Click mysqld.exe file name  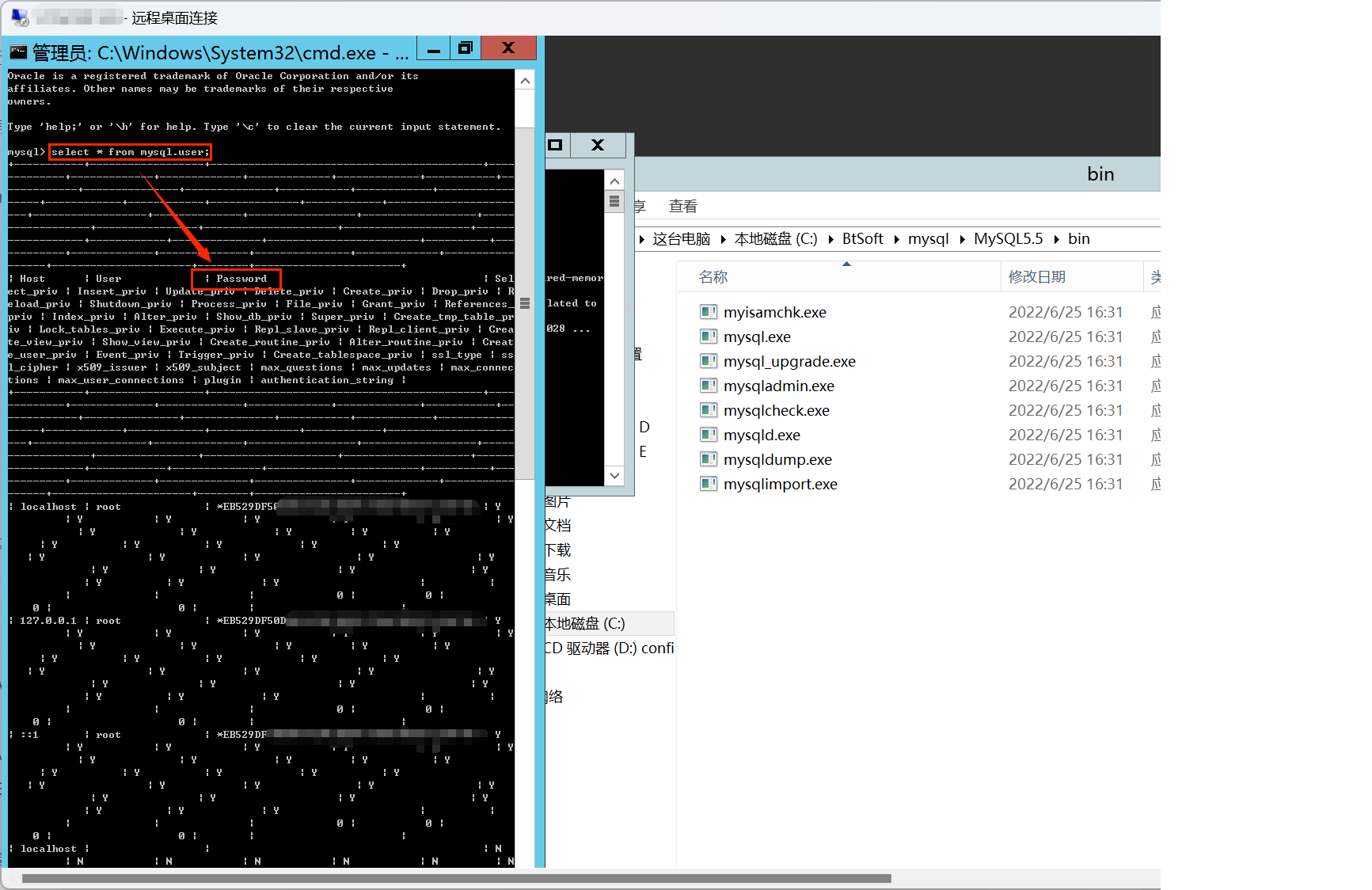point(762,435)
